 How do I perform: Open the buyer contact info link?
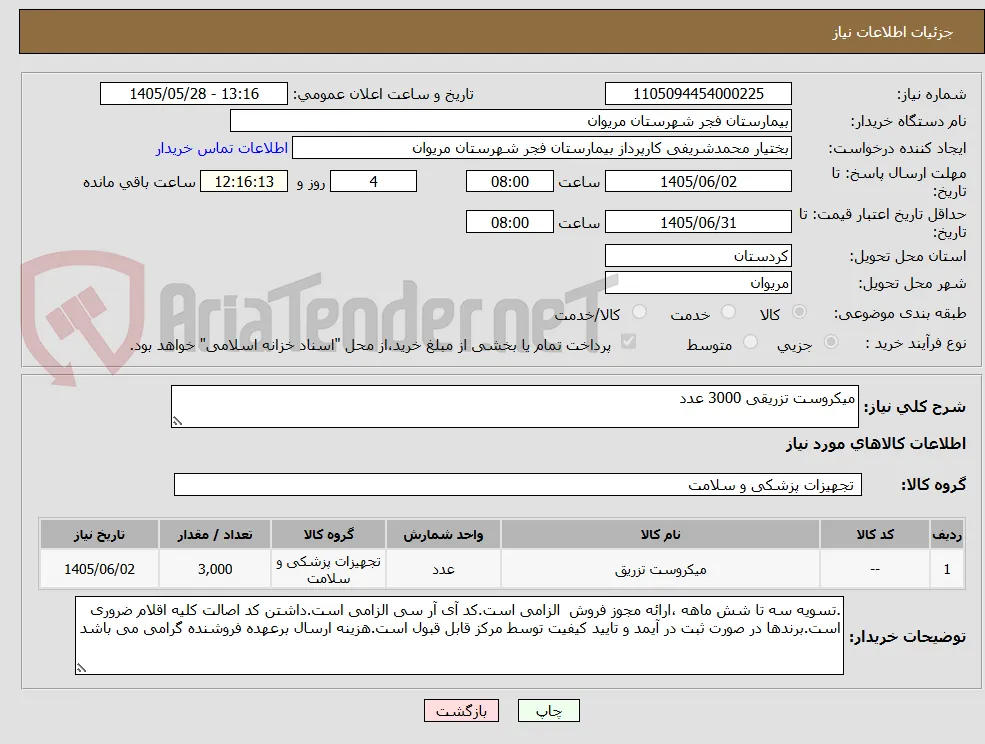pos(222,148)
